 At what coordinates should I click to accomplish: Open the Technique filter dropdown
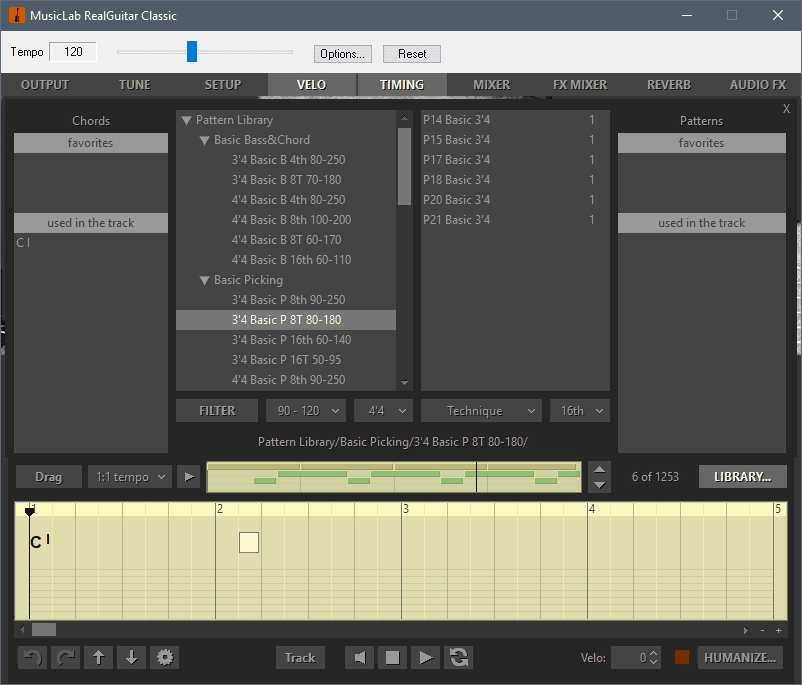coord(481,411)
